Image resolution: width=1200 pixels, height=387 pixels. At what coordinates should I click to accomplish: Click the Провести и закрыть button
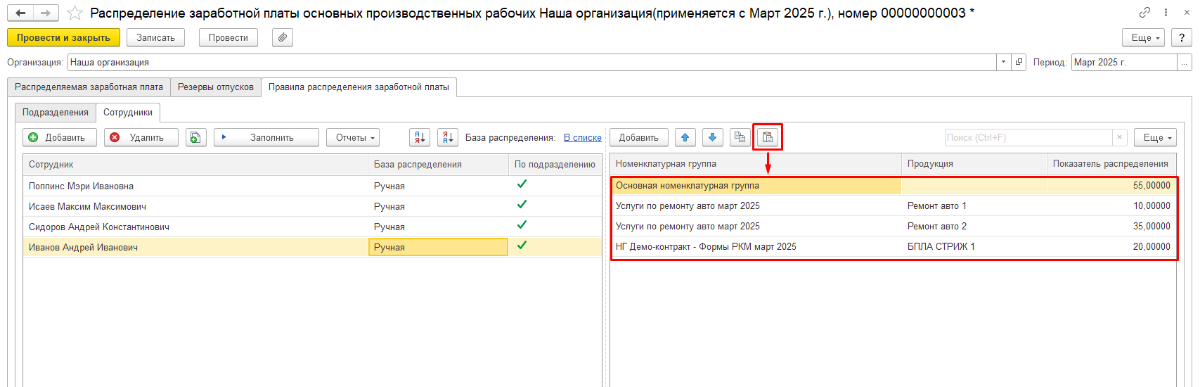click(x=63, y=37)
